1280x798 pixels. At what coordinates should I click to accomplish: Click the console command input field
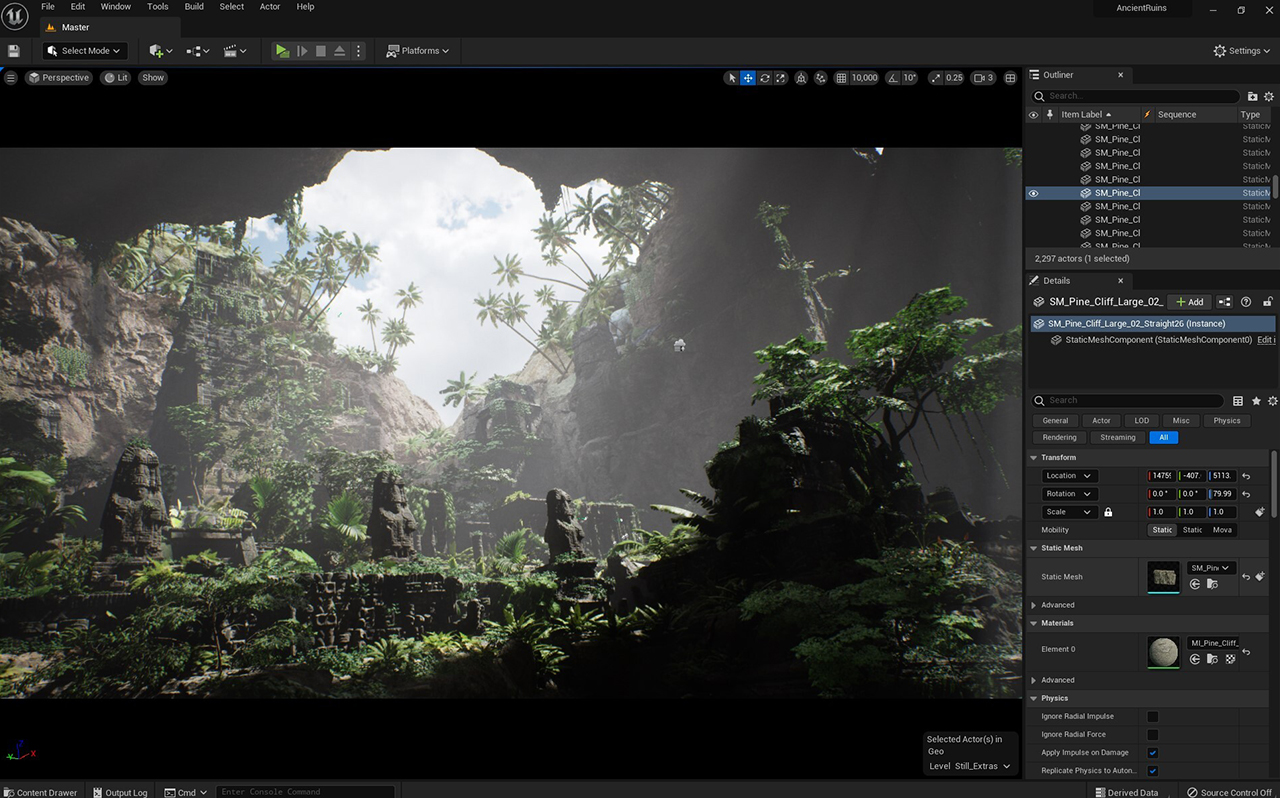coord(305,792)
